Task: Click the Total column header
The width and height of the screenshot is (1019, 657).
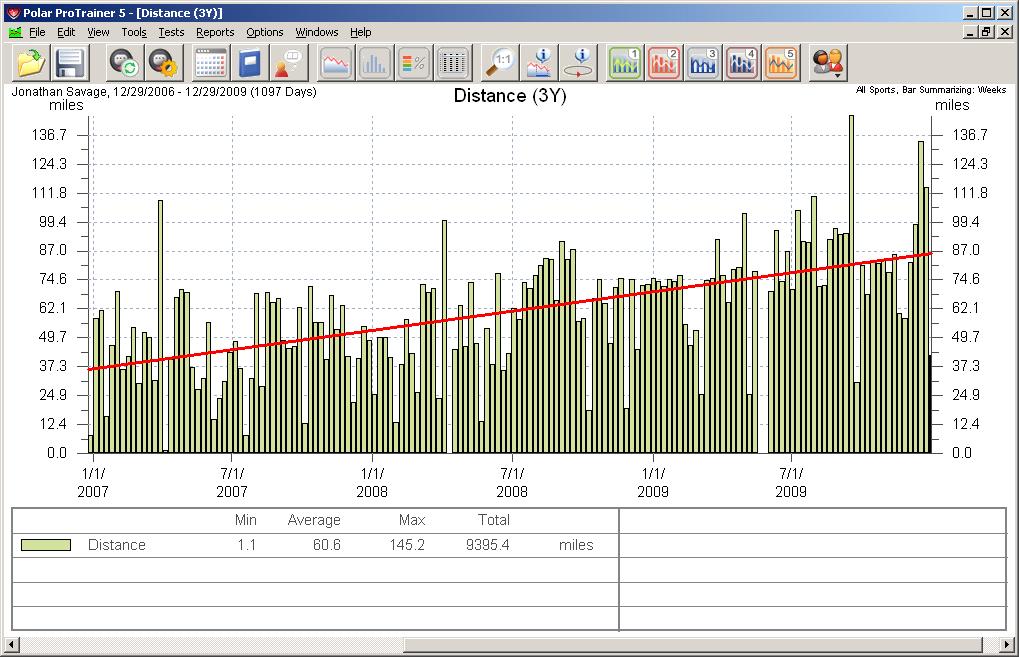Action: click(494, 520)
